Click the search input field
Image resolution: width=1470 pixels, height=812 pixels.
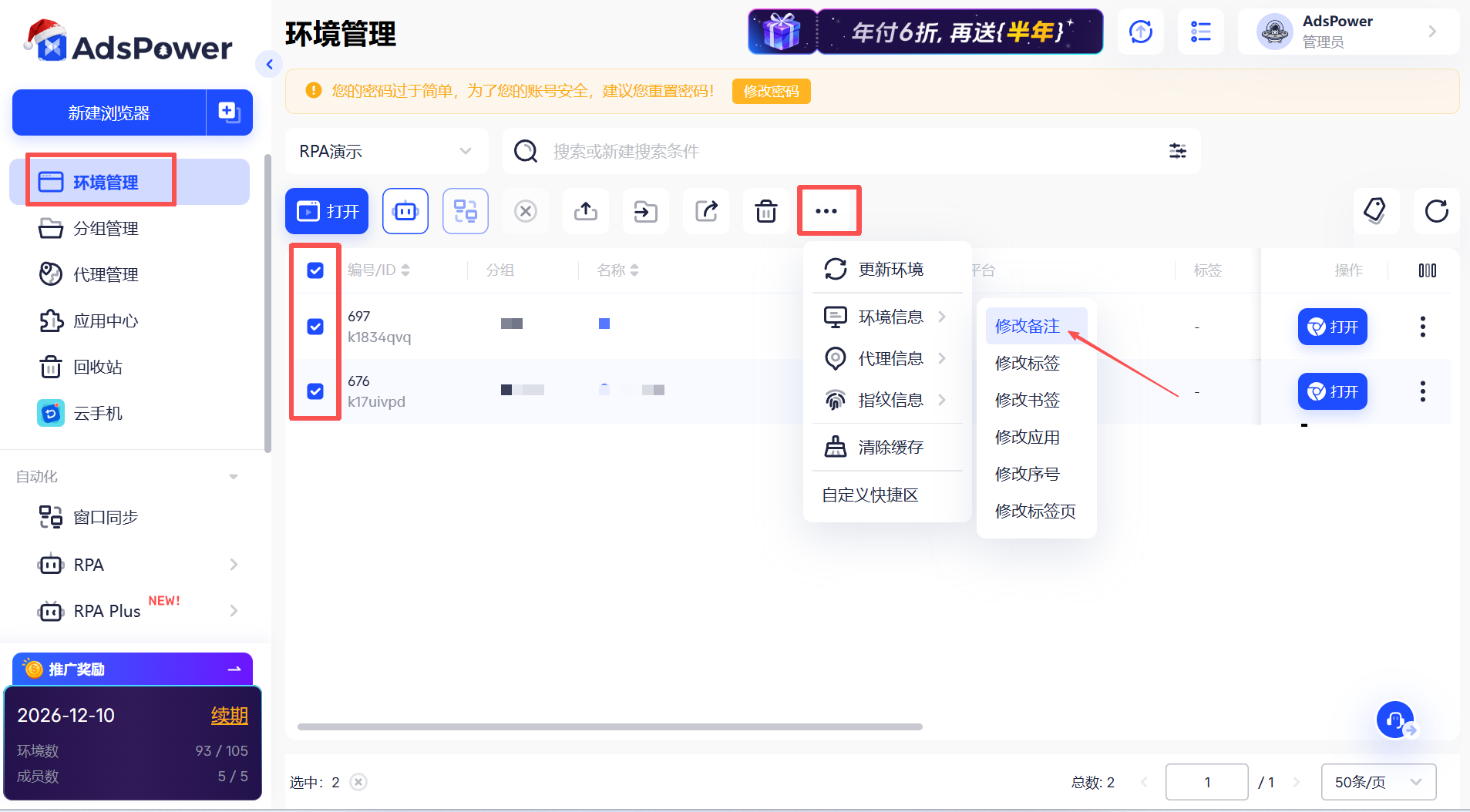tap(771, 151)
